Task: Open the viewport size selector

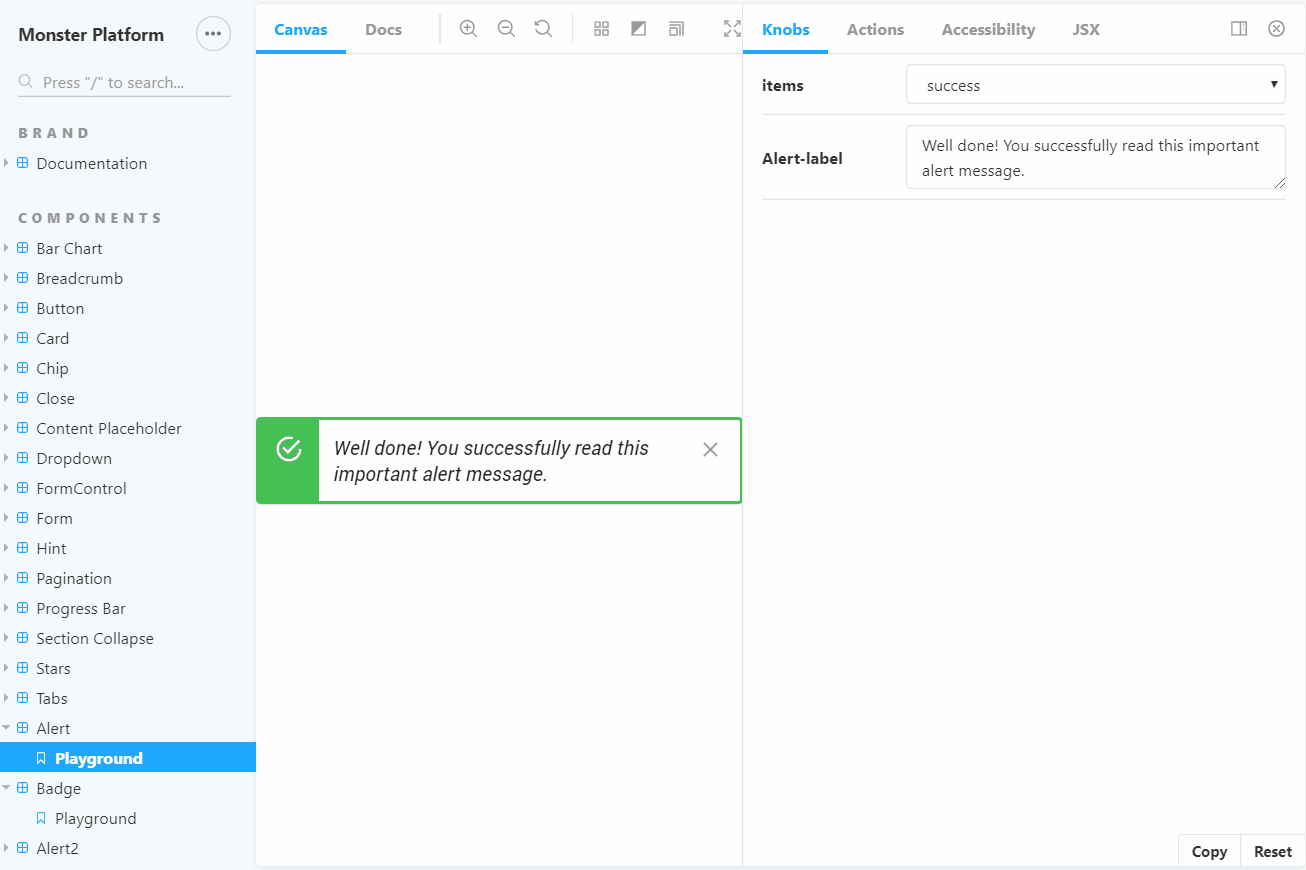Action: pyautogui.click(x=676, y=29)
